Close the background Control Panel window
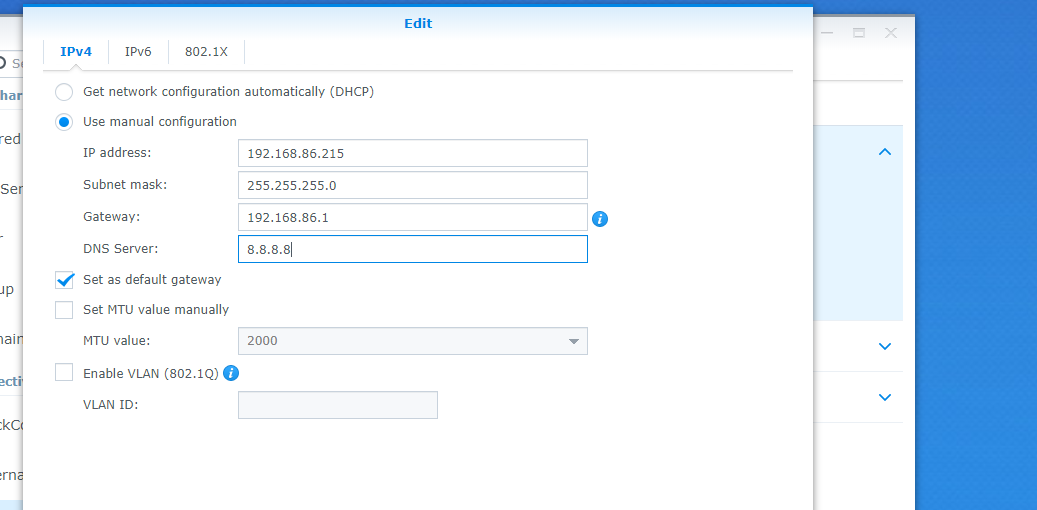 [x=890, y=33]
